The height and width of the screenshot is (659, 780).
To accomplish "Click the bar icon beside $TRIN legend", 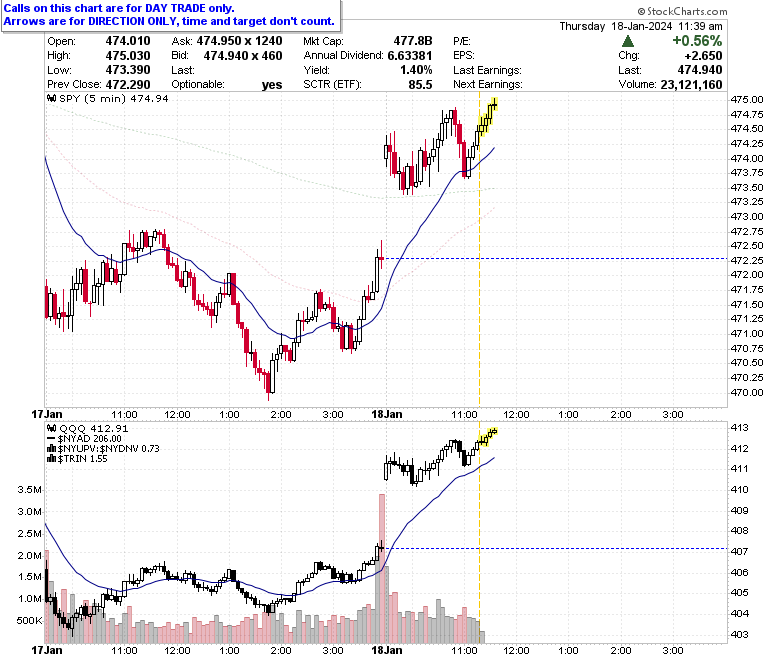I will [x=51, y=459].
